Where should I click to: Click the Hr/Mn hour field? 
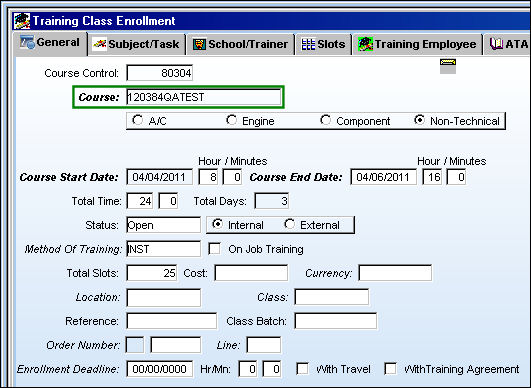point(248,369)
